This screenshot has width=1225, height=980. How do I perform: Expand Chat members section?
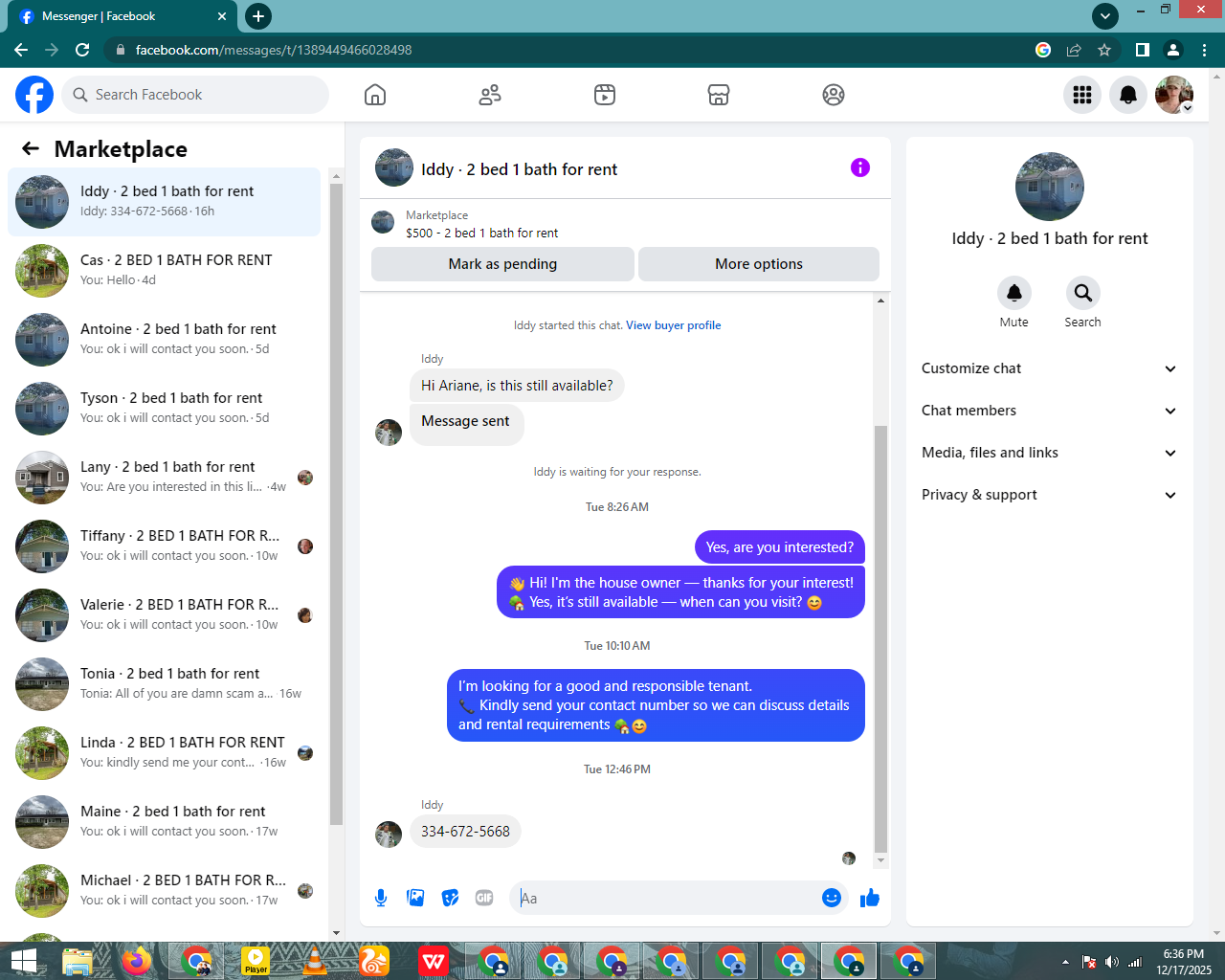pos(1050,411)
